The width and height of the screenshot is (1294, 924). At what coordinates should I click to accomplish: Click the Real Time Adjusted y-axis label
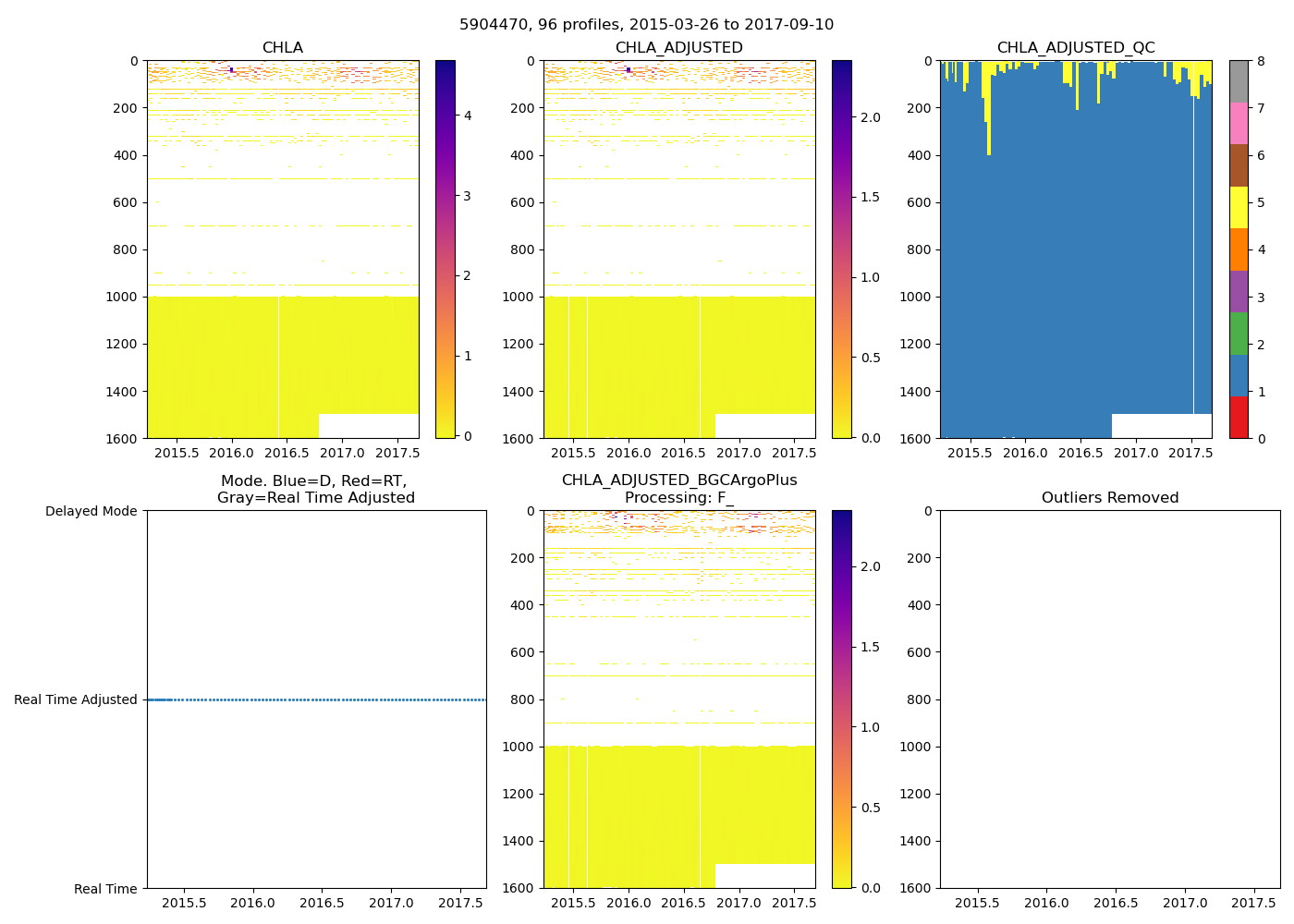coord(76,700)
